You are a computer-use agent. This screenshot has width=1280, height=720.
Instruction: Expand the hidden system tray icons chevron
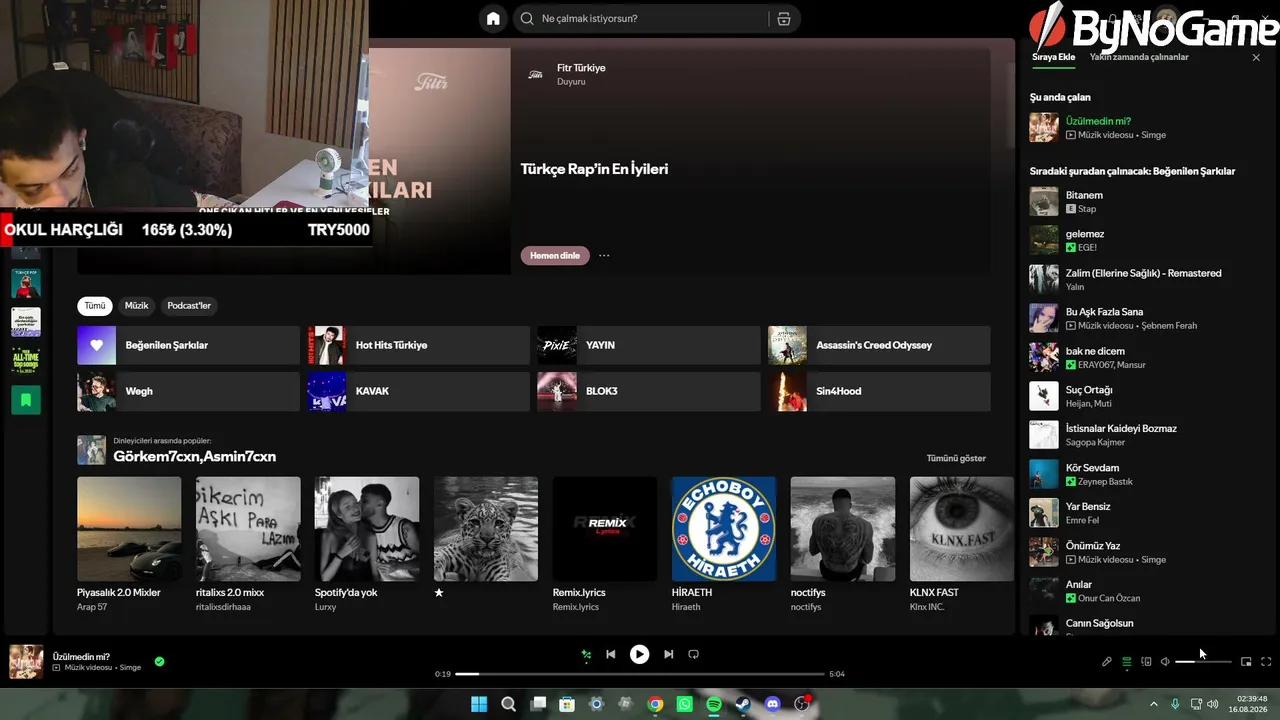pos(1154,704)
